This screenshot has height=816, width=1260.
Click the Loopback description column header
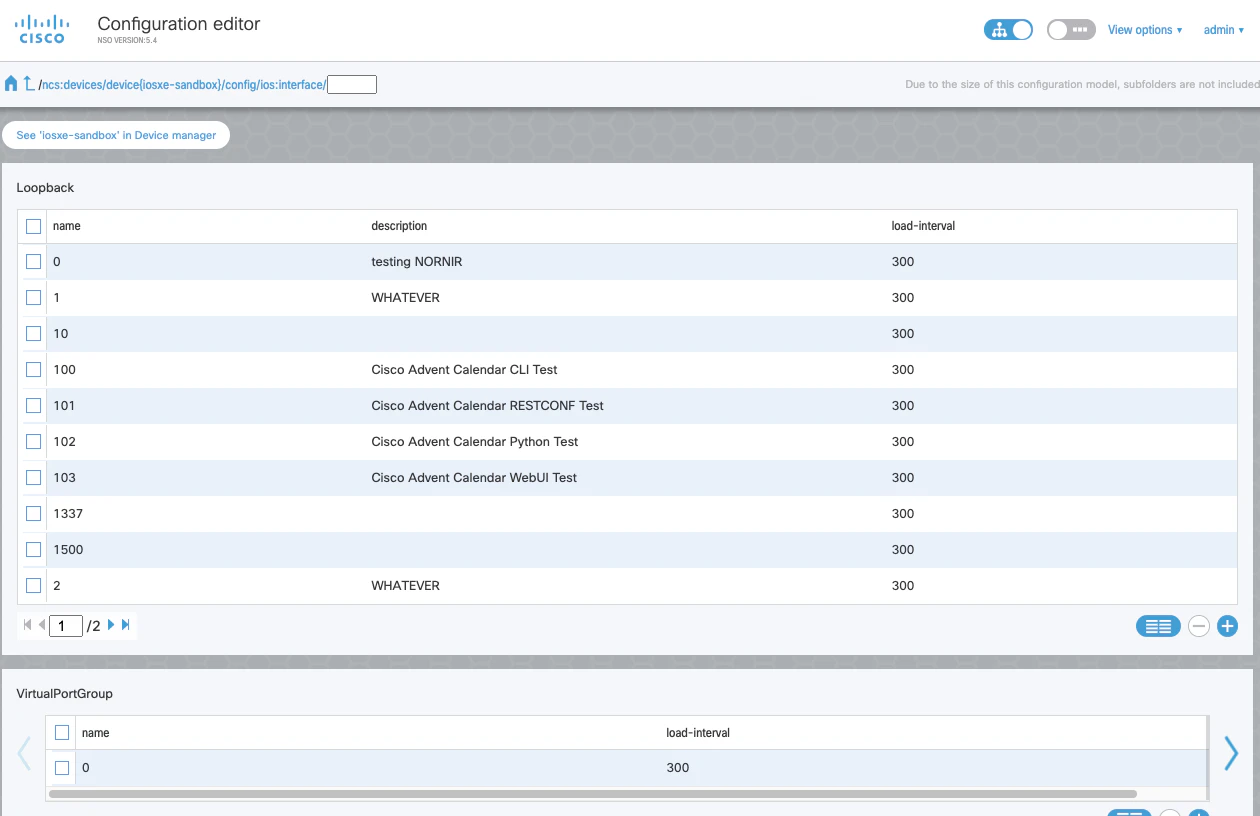pyautogui.click(x=399, y=226)
